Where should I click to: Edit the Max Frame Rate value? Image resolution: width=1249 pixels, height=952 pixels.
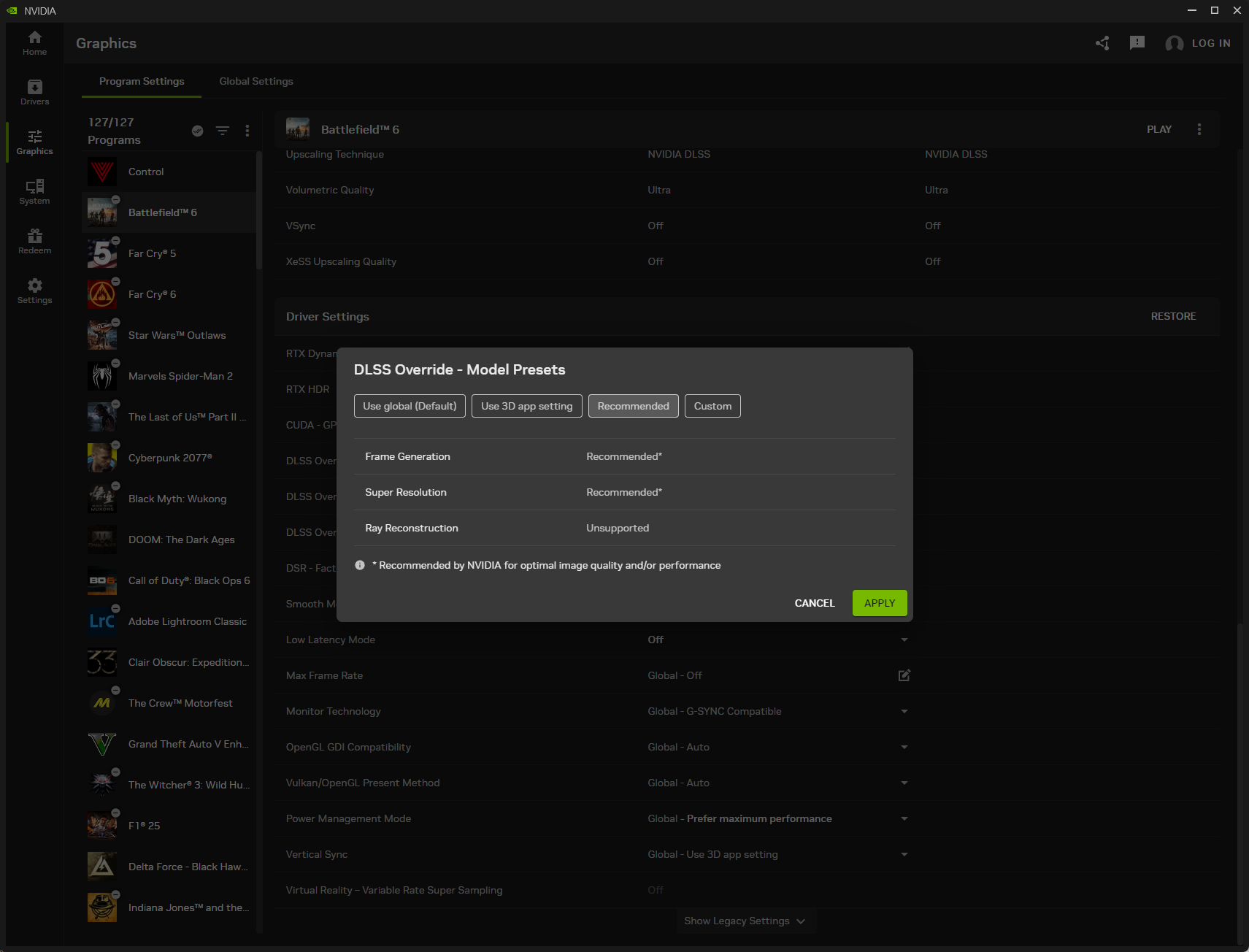coord(904,675)
